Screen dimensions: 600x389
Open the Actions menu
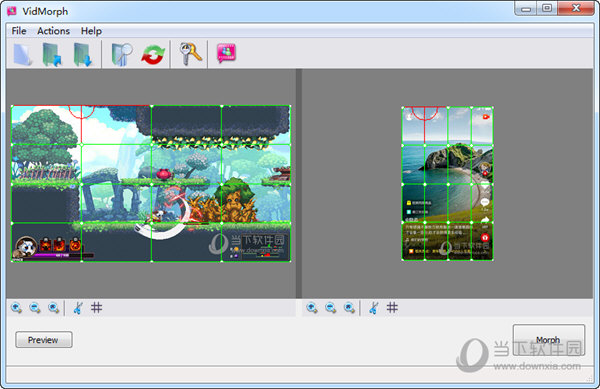click(54, 31)
